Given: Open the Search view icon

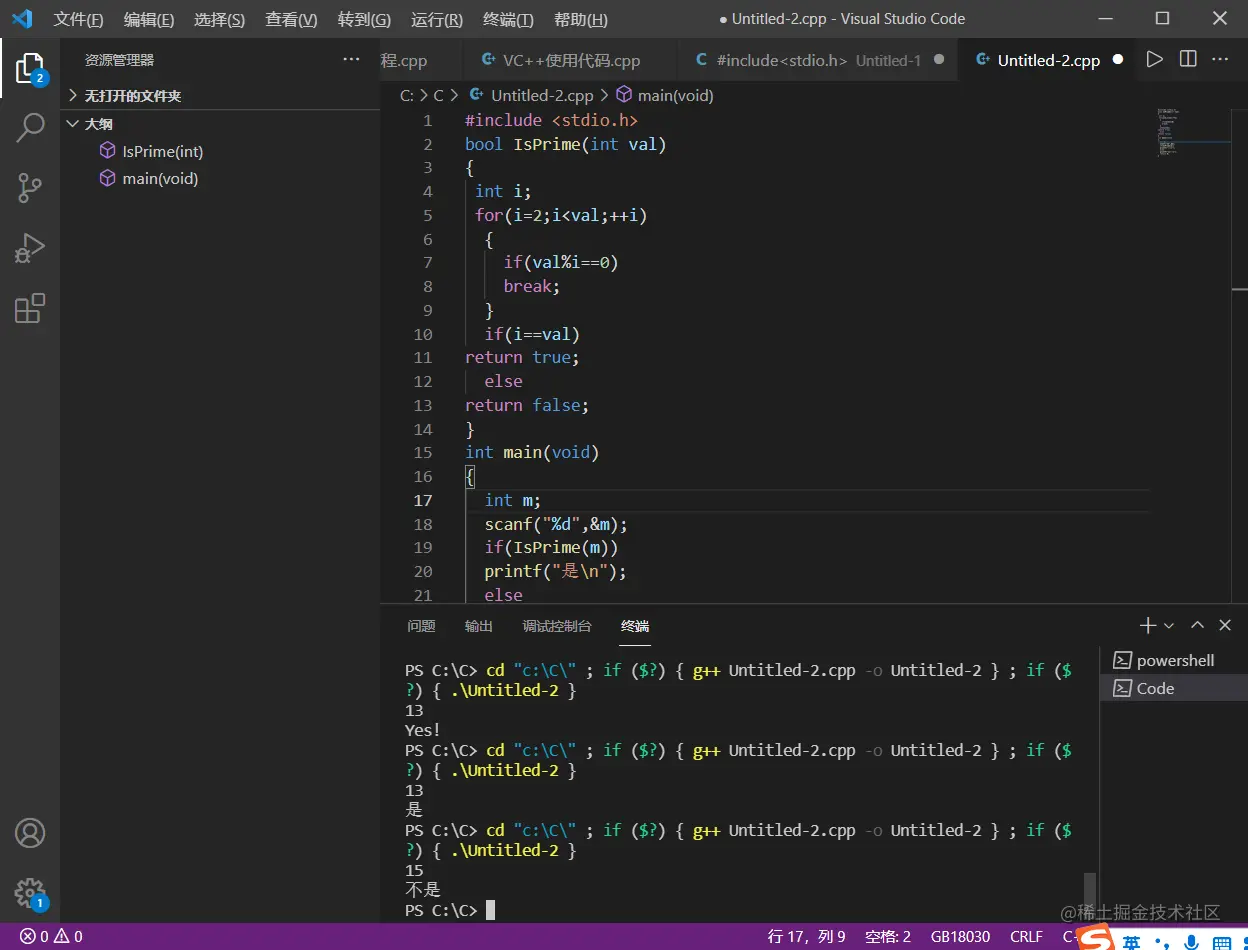Looking at the screenshot, I should (x=30, y=128).
